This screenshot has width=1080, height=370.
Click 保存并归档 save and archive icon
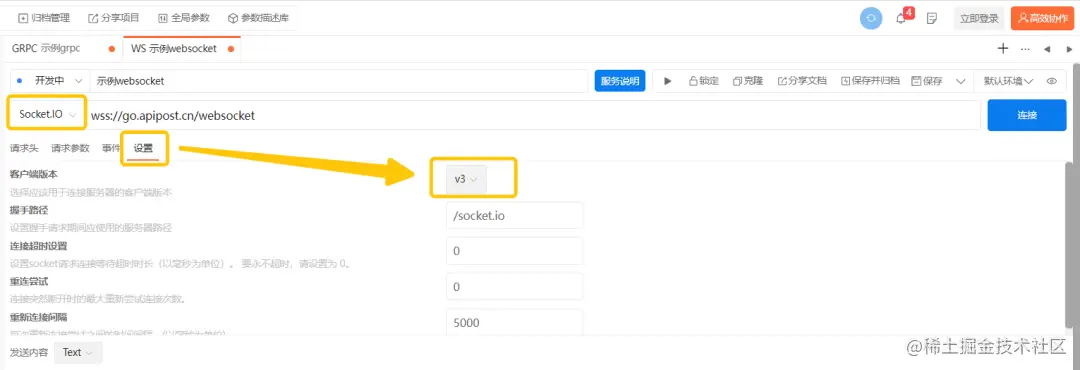pyautogui.click(x=846, y=81)
